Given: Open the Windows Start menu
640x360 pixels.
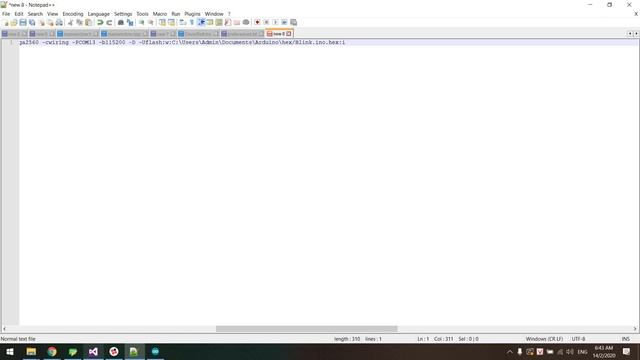Looking at the screenshot, I should 10,351.
